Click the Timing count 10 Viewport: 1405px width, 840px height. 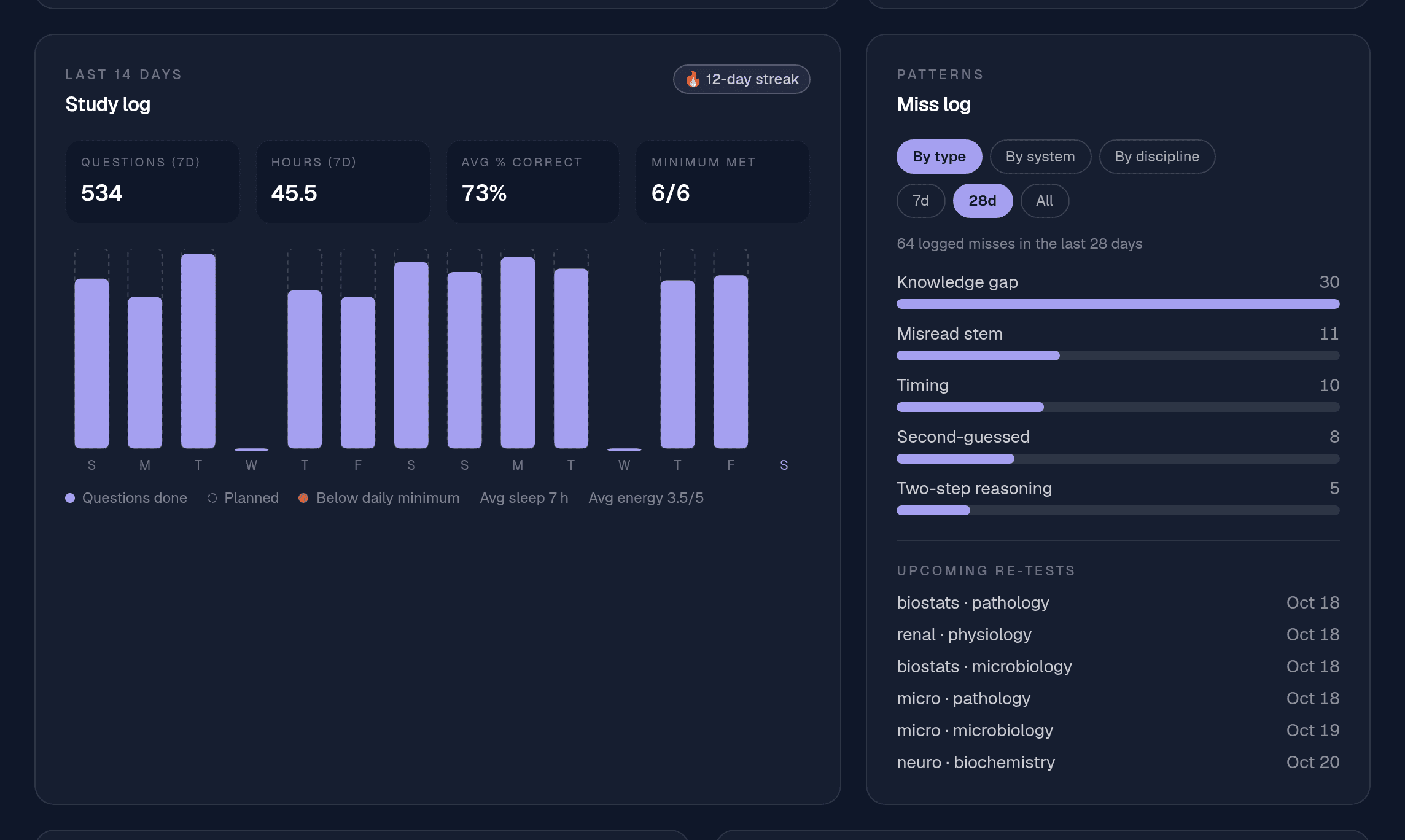click(1329, 385)
